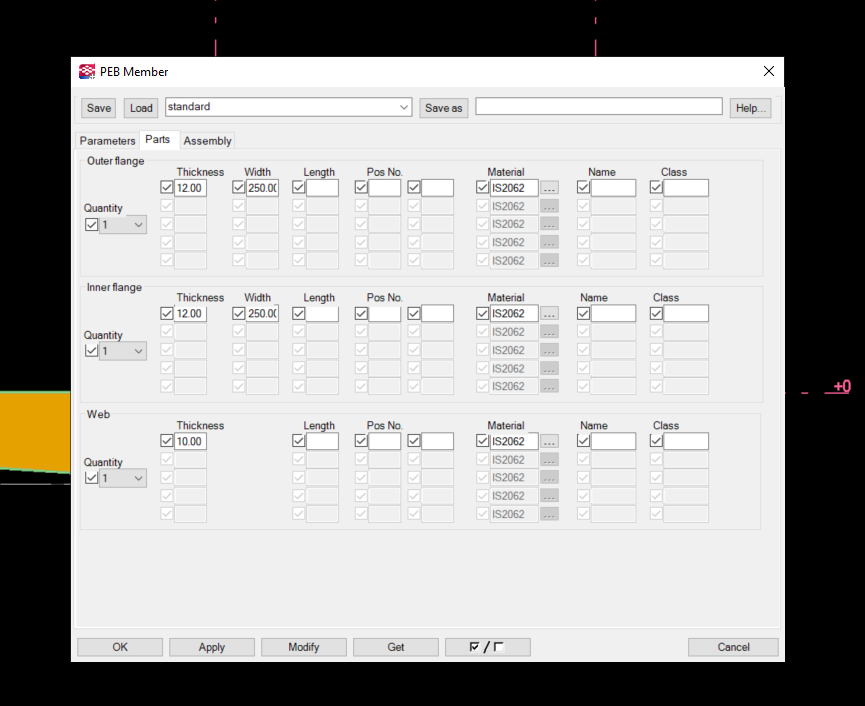The image size is (865, 706).
Task: Open Help button
Action: pos(750,108)
